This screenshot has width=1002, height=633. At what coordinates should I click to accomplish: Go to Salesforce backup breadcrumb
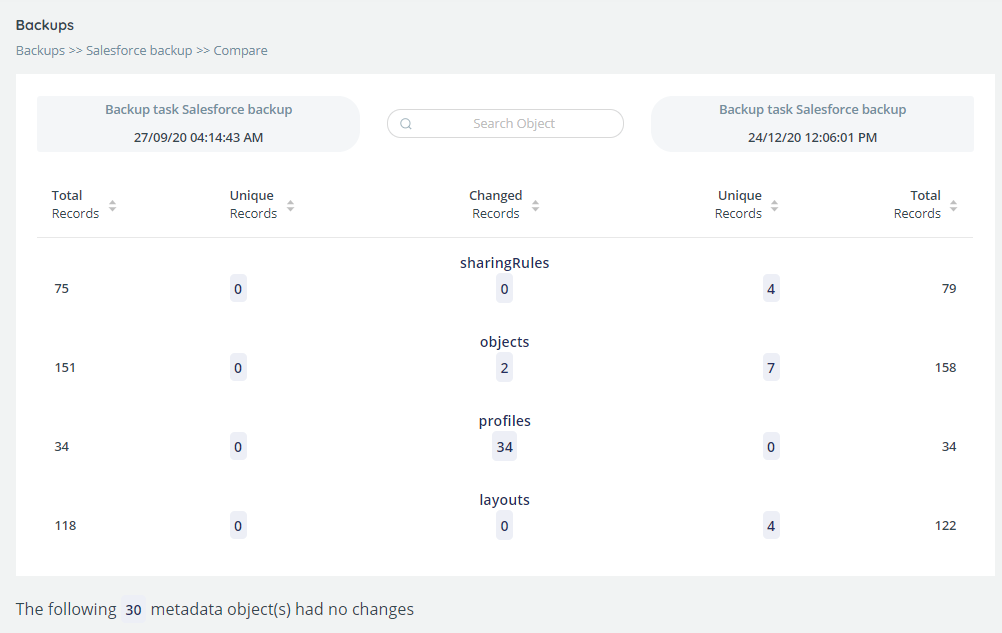pyautogui.click(x=139, y=50)
